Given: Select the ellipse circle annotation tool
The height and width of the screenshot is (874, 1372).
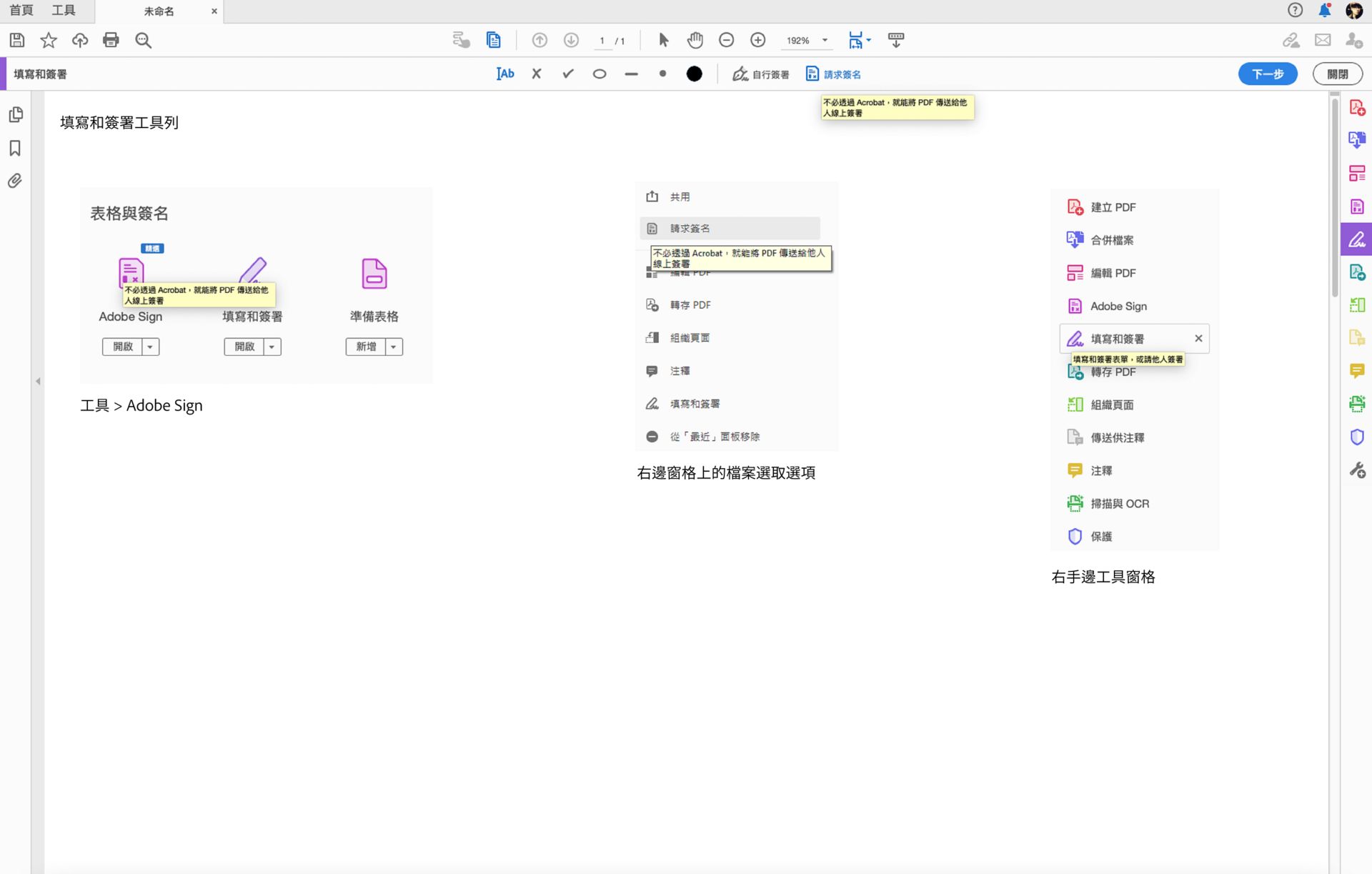Looking at the screenshot, I should tap(600, 74).
